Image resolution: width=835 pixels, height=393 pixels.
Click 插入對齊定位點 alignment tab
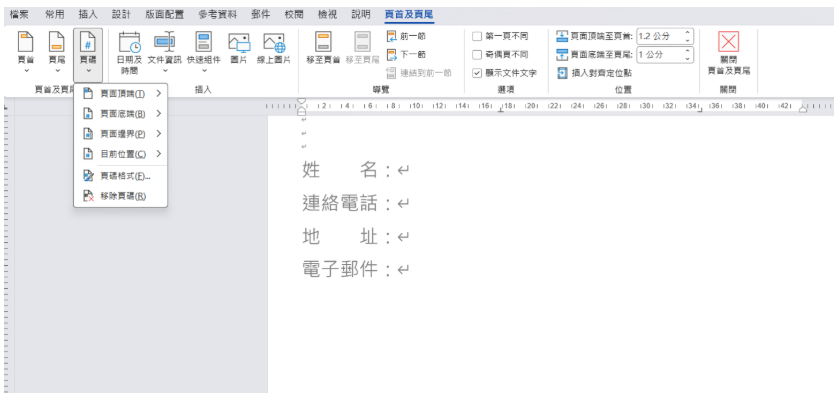click(x=594, y=73)
